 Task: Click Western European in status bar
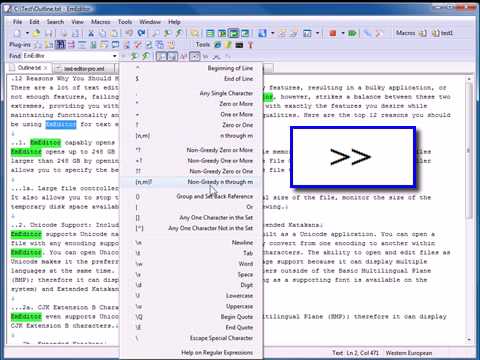[409, 353]
